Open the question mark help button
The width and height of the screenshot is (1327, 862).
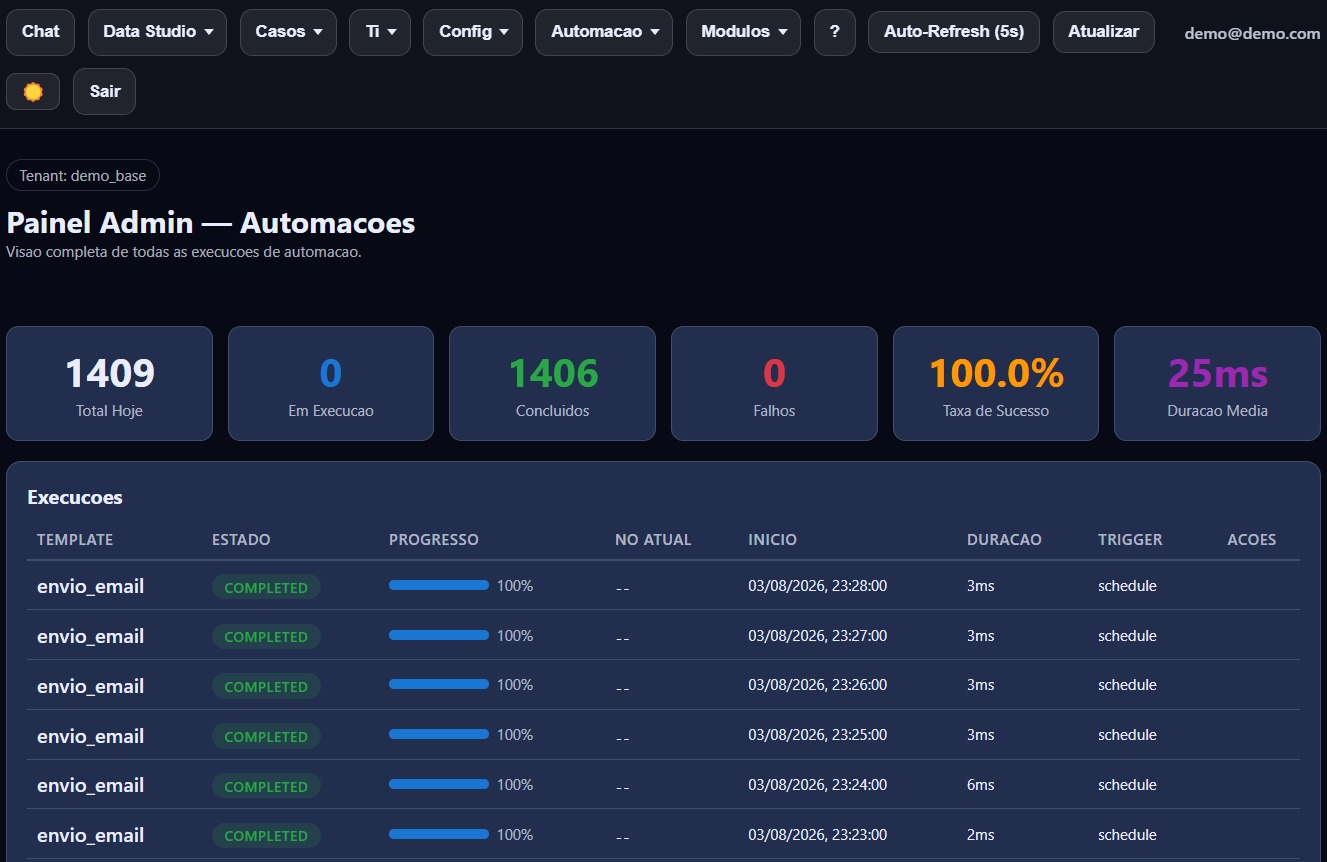coord(834,32)
